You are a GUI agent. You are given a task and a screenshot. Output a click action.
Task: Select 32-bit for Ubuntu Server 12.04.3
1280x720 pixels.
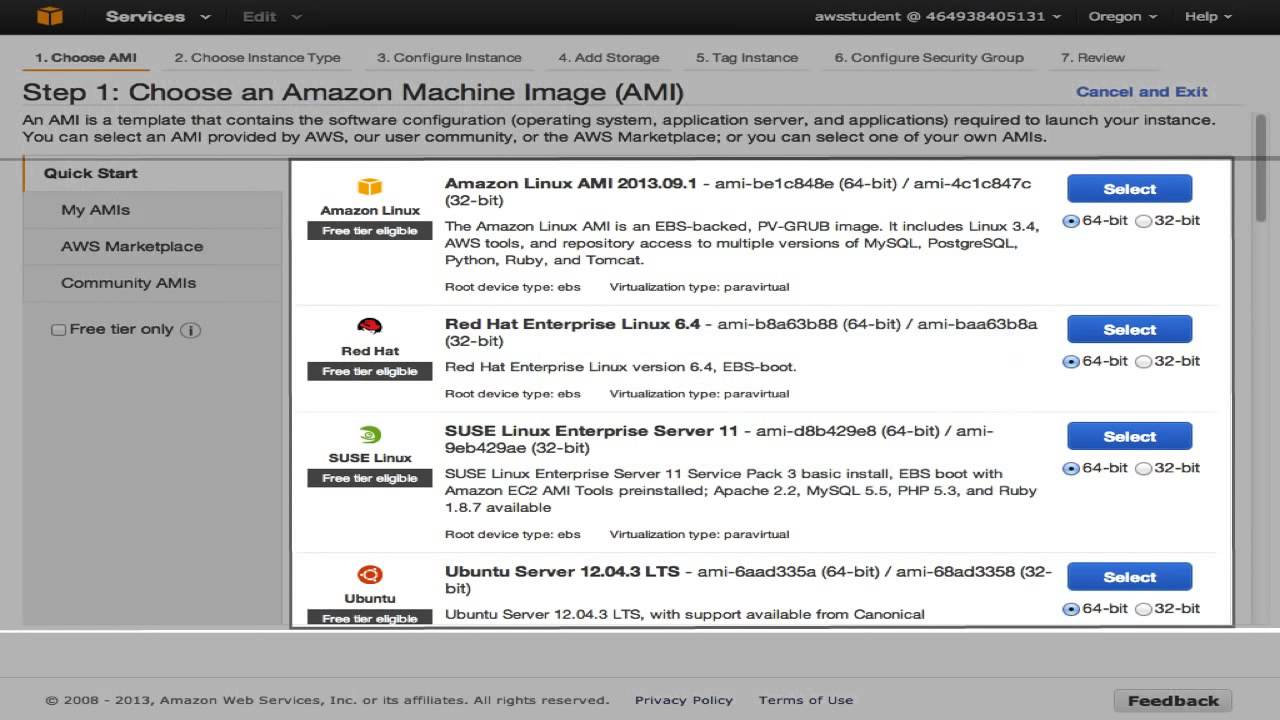pyautogui.click(x=1144, y=609)
